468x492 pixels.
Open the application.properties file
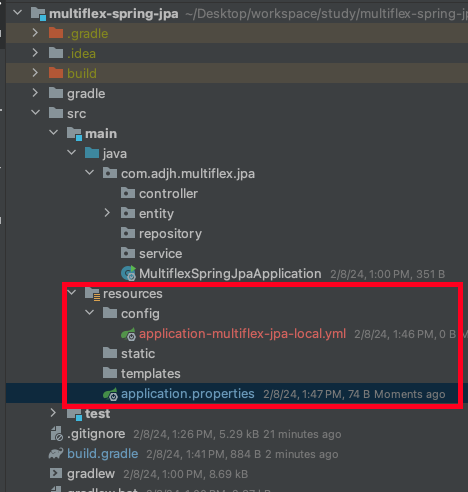coord(188,394)
